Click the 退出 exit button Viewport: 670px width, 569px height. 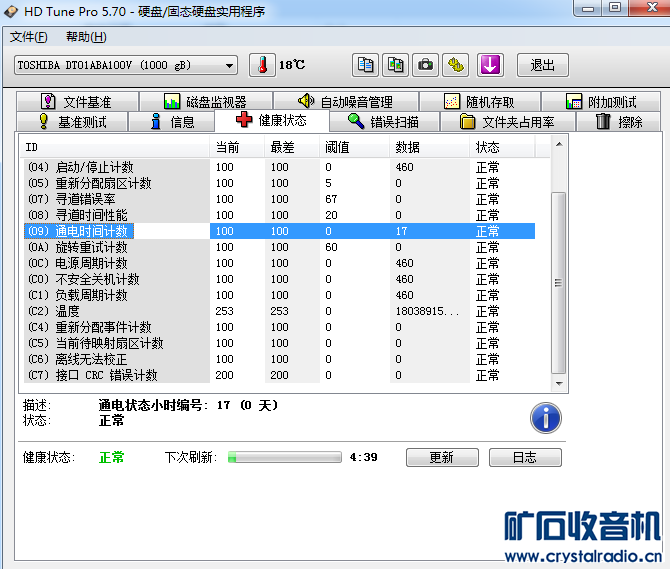click(543, 65)
